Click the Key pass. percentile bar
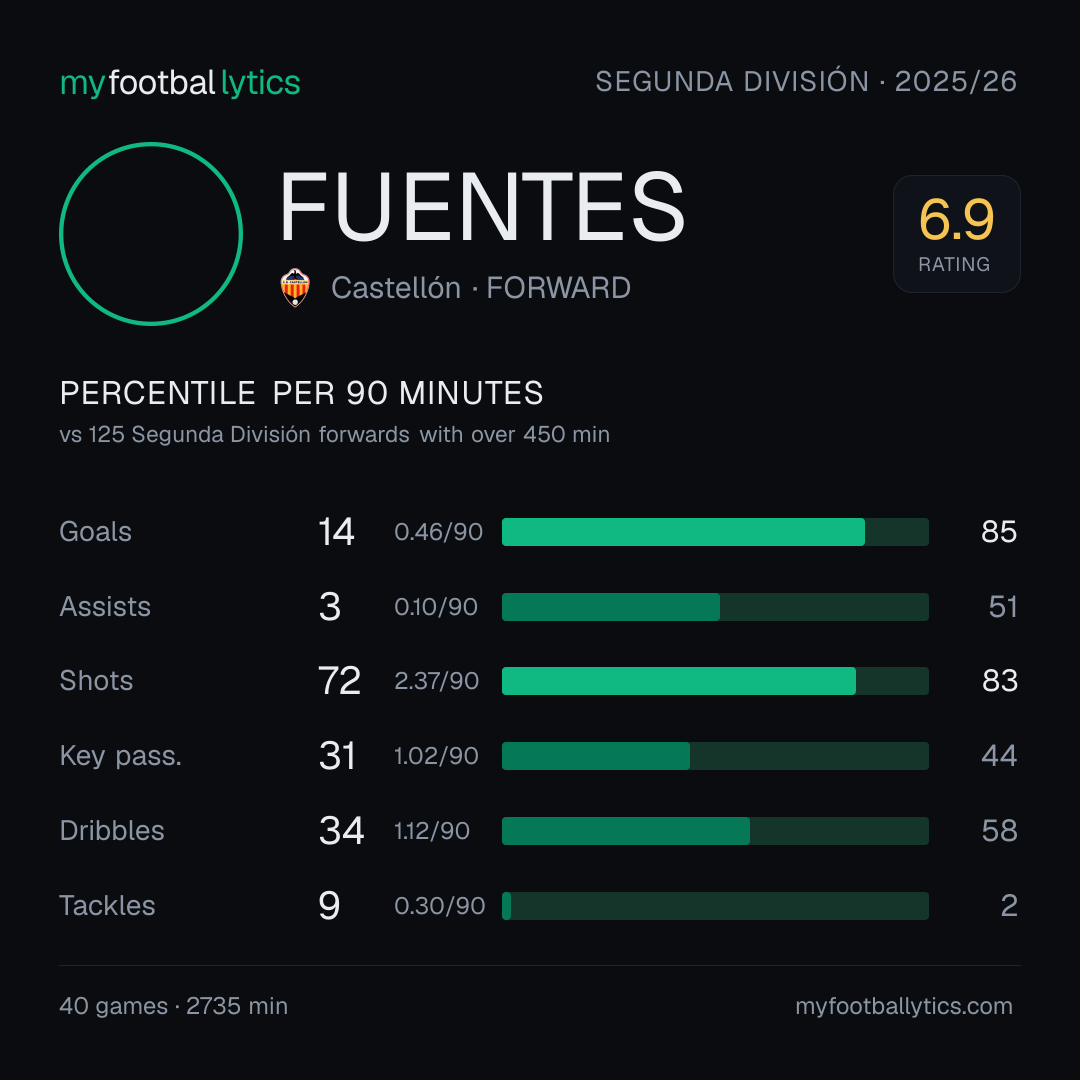 coord(715,756)
